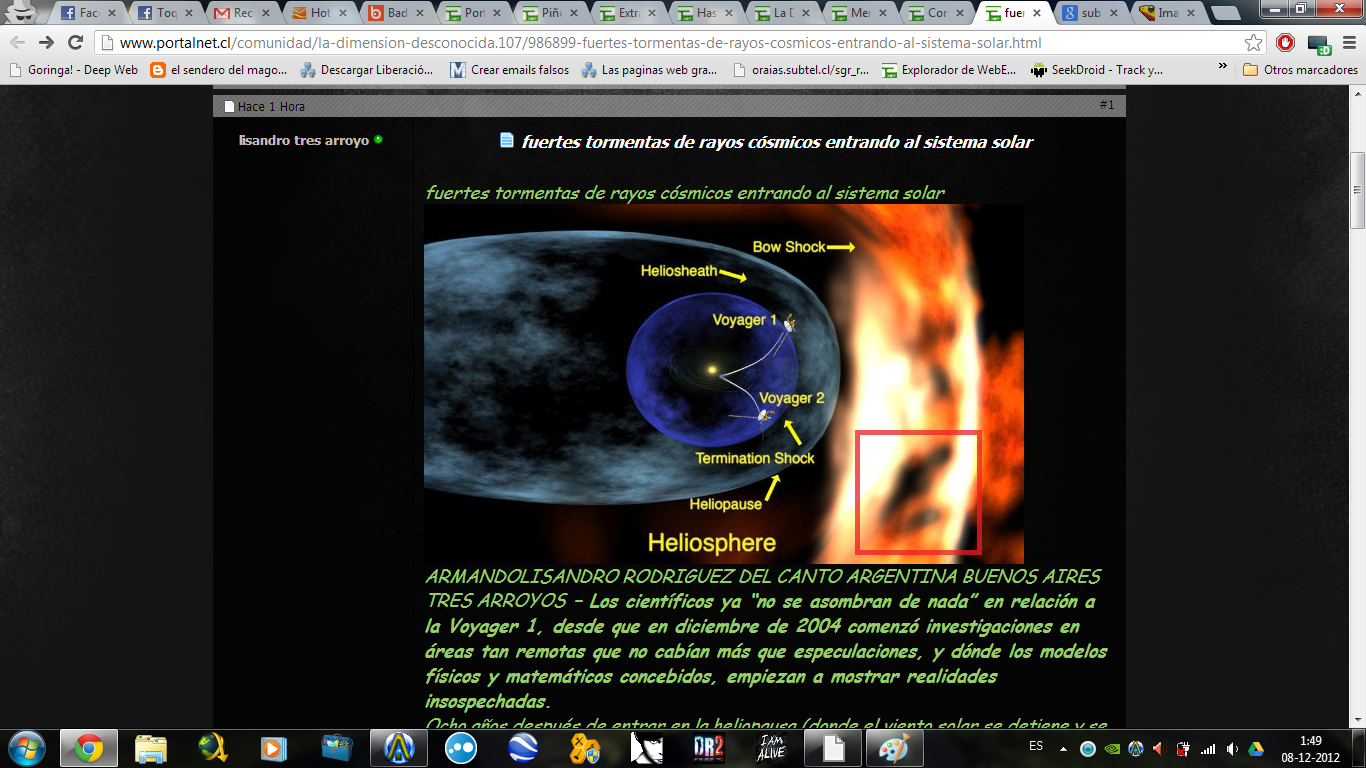1366x768 pixels.
Task: Click the red Adblock extension icon
Action: point(1286,43)
